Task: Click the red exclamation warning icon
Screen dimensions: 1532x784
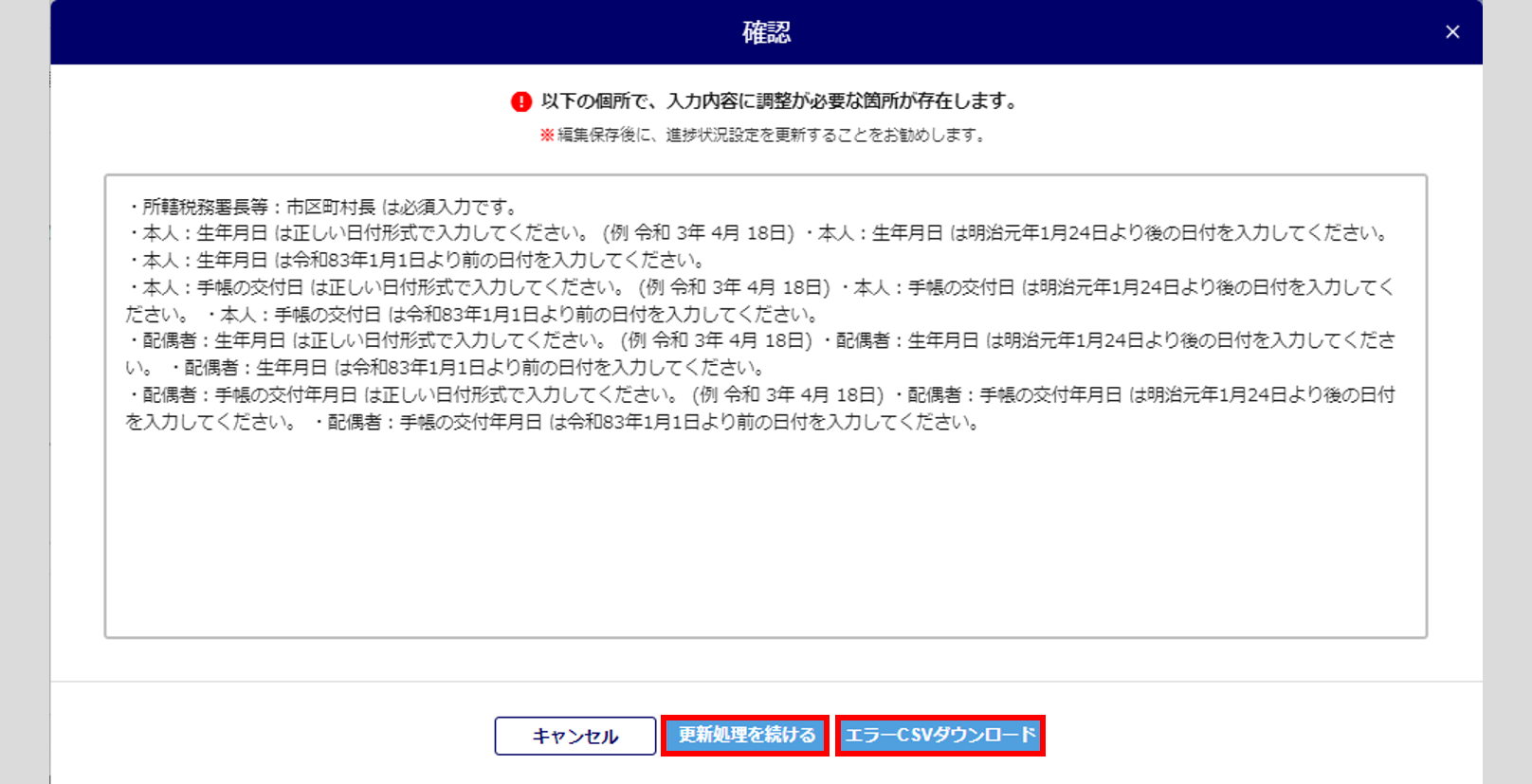Action: [x=521, y=101]
